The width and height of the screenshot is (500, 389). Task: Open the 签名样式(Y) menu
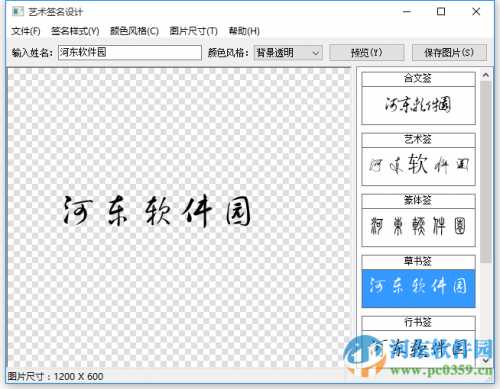pos(75,31)
